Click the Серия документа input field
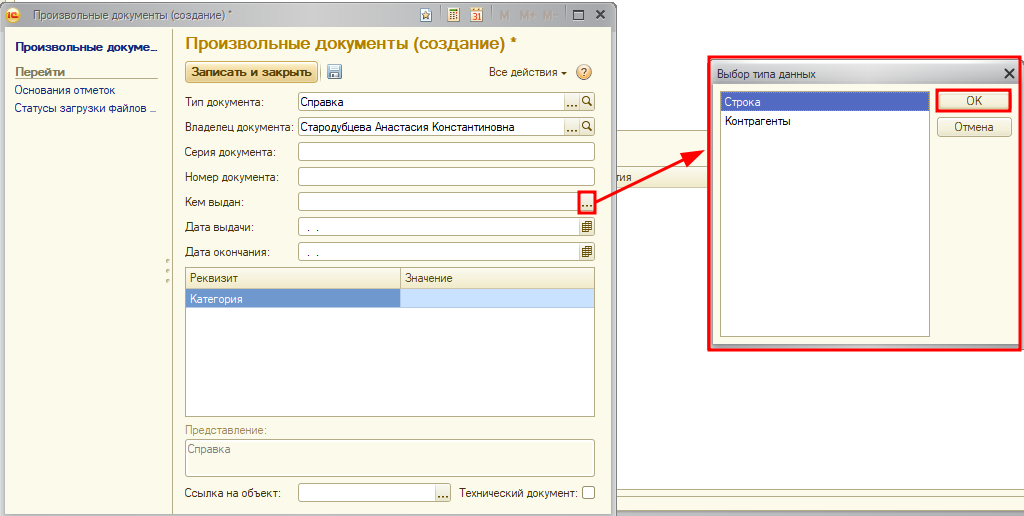Screen dimensions: 1024x516 446,152
